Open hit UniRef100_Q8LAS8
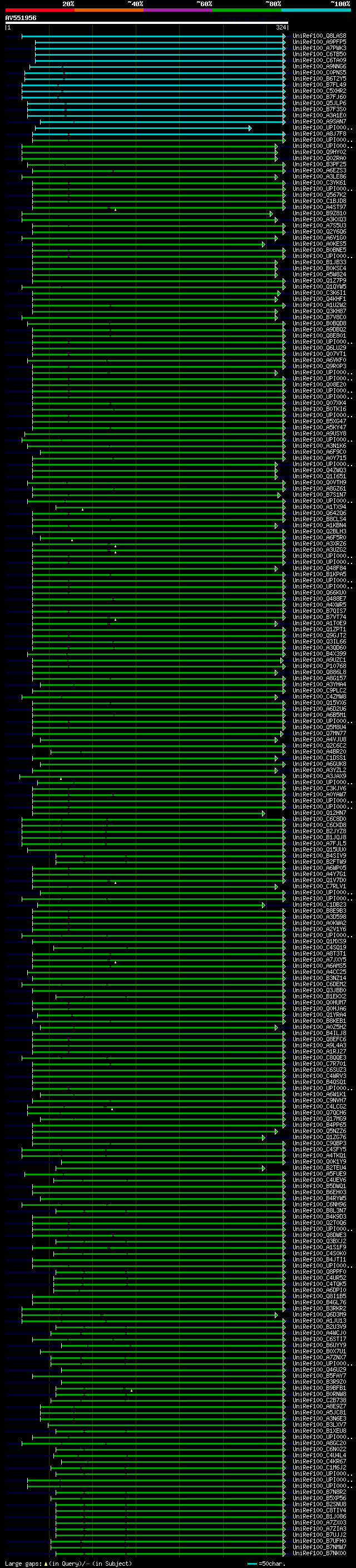This screenshot has height=1568, width=356. point(319,36)
